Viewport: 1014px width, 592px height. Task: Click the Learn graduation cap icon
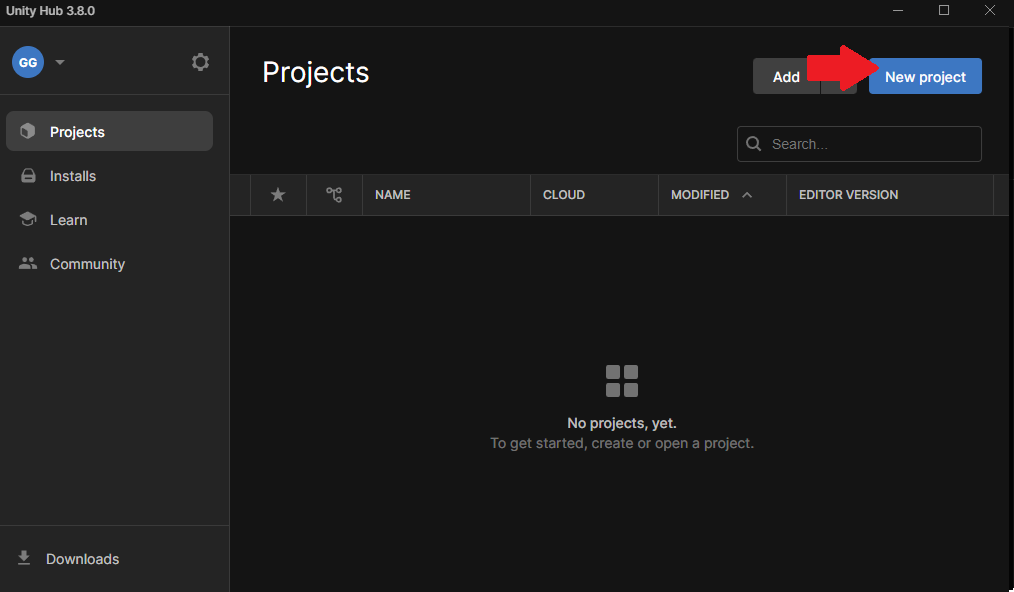(x=28, y=219)
